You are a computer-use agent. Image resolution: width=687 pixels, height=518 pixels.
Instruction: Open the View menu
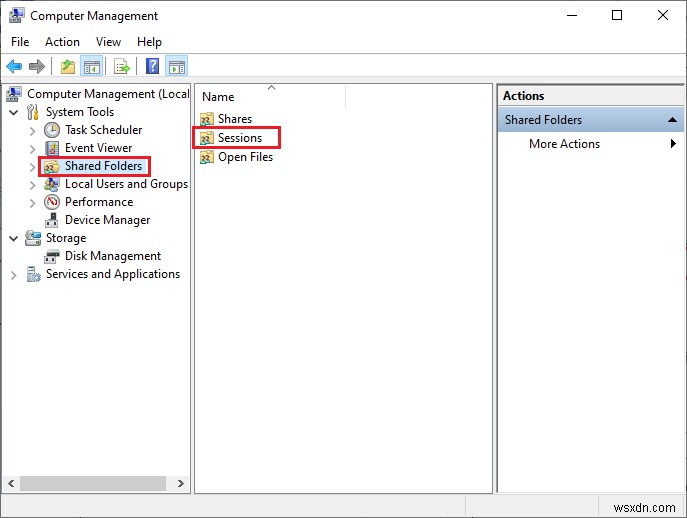(x=108, y=42)
